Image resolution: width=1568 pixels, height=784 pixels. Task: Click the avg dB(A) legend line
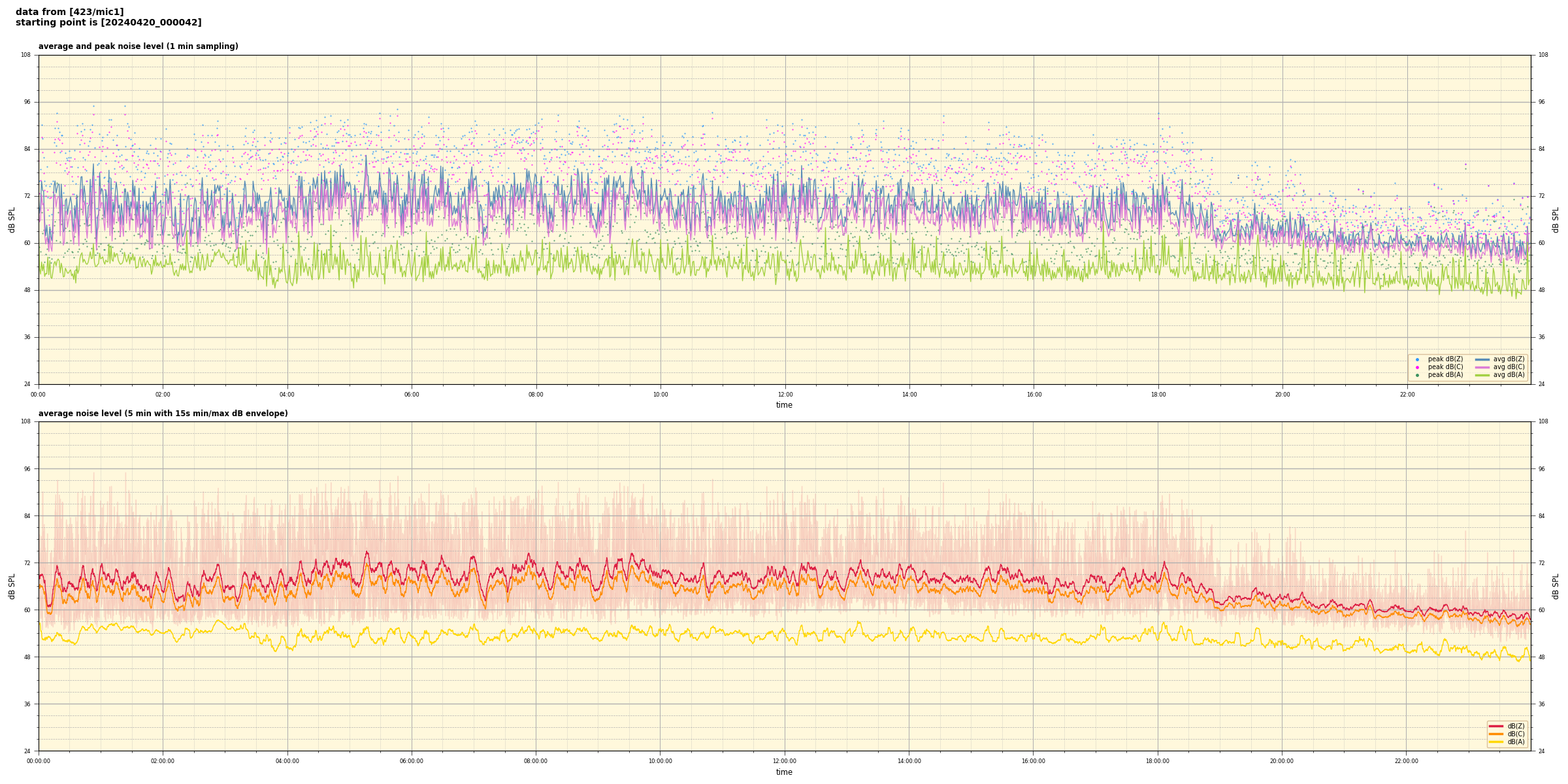1482,375
